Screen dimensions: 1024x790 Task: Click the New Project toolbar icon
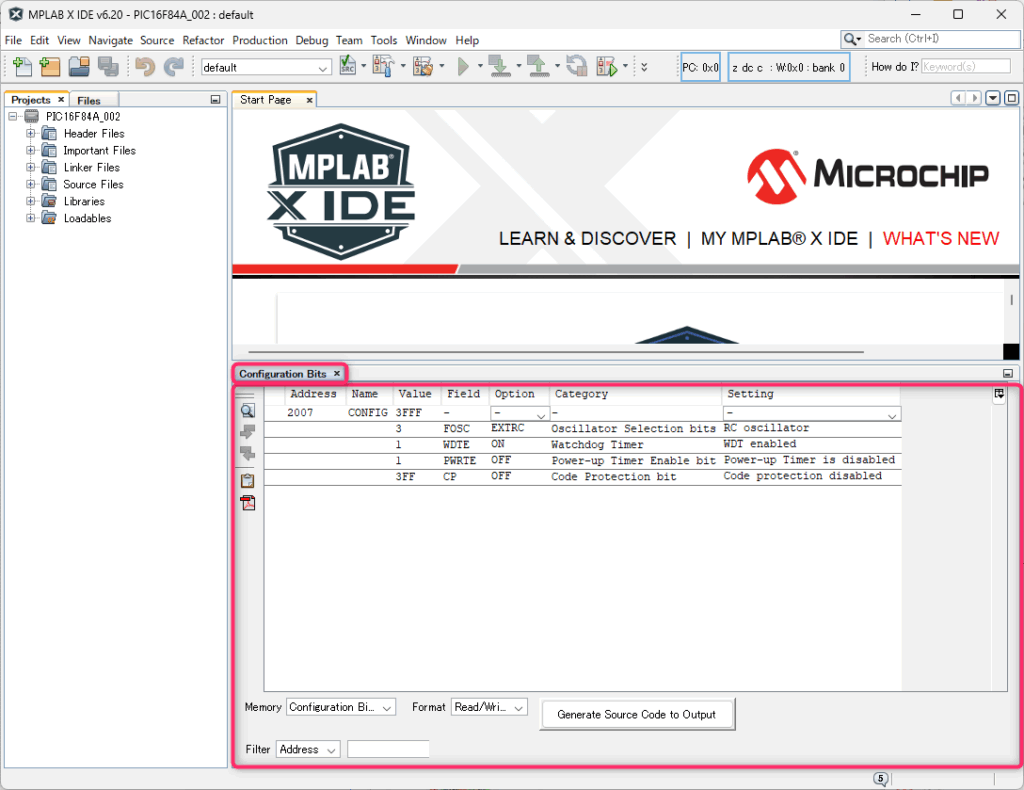(x=50, y=66)
